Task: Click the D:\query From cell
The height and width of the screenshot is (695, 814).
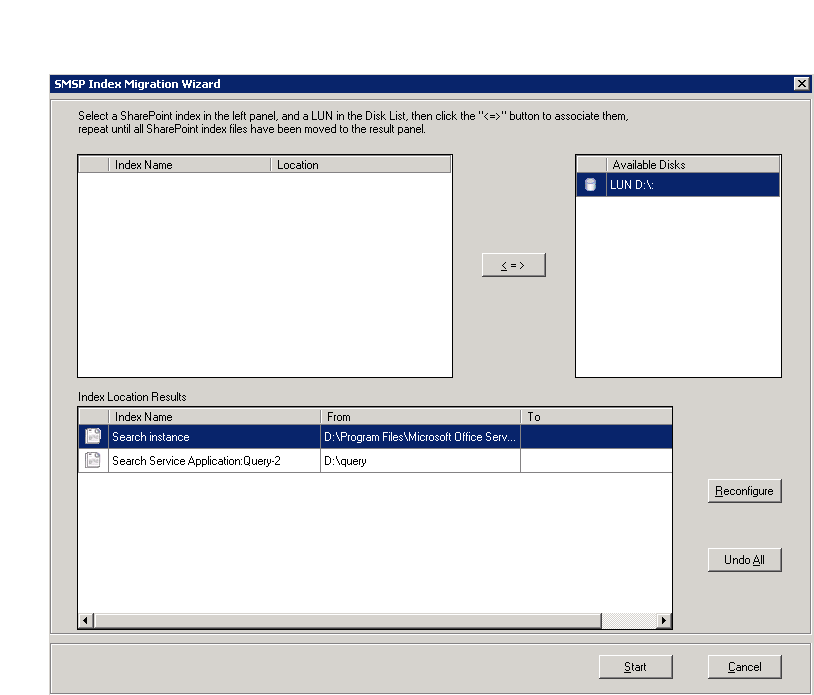Action: (x=420, y=460)
